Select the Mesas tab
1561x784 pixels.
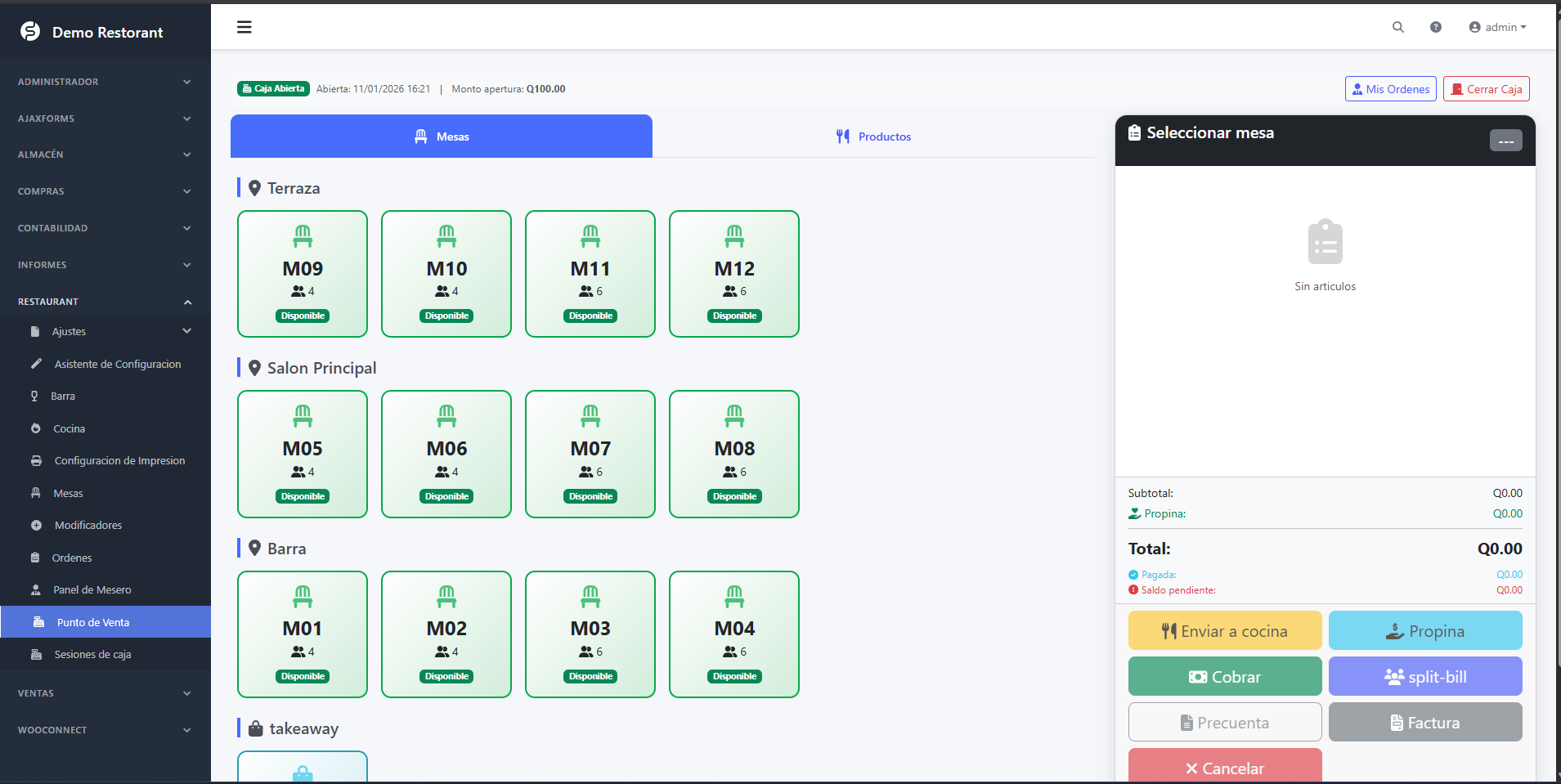[x=442, y=137]
